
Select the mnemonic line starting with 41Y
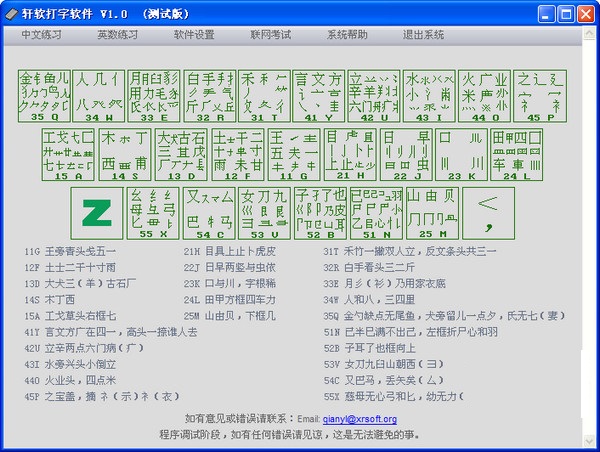click(111, 332)
